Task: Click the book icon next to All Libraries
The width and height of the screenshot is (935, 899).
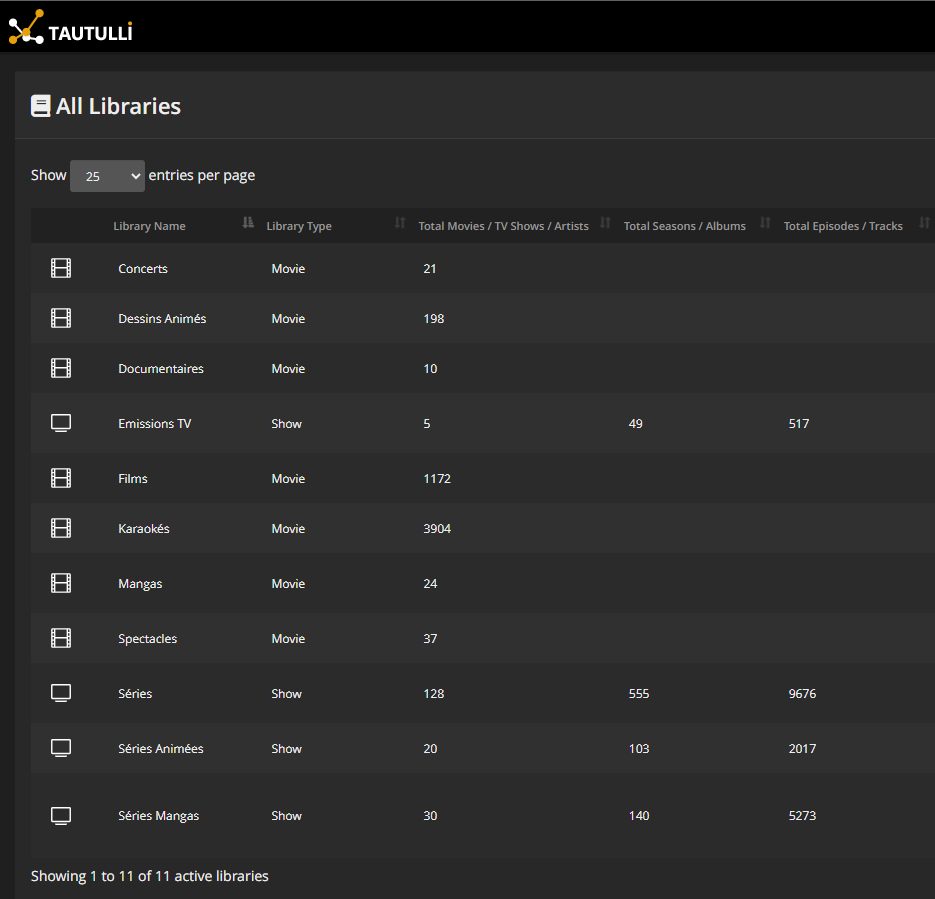Action: pyautogui.click(x=40, y=106)
